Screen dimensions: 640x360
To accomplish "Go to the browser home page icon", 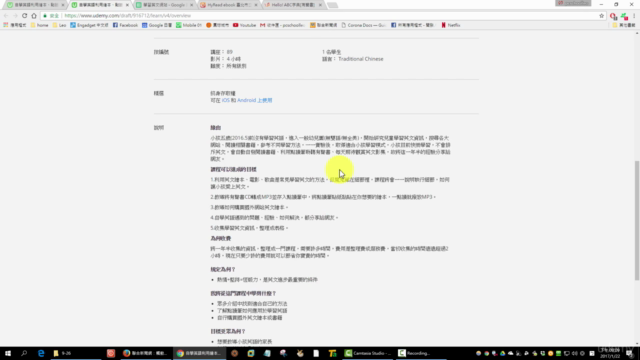I will click(34, 16).
